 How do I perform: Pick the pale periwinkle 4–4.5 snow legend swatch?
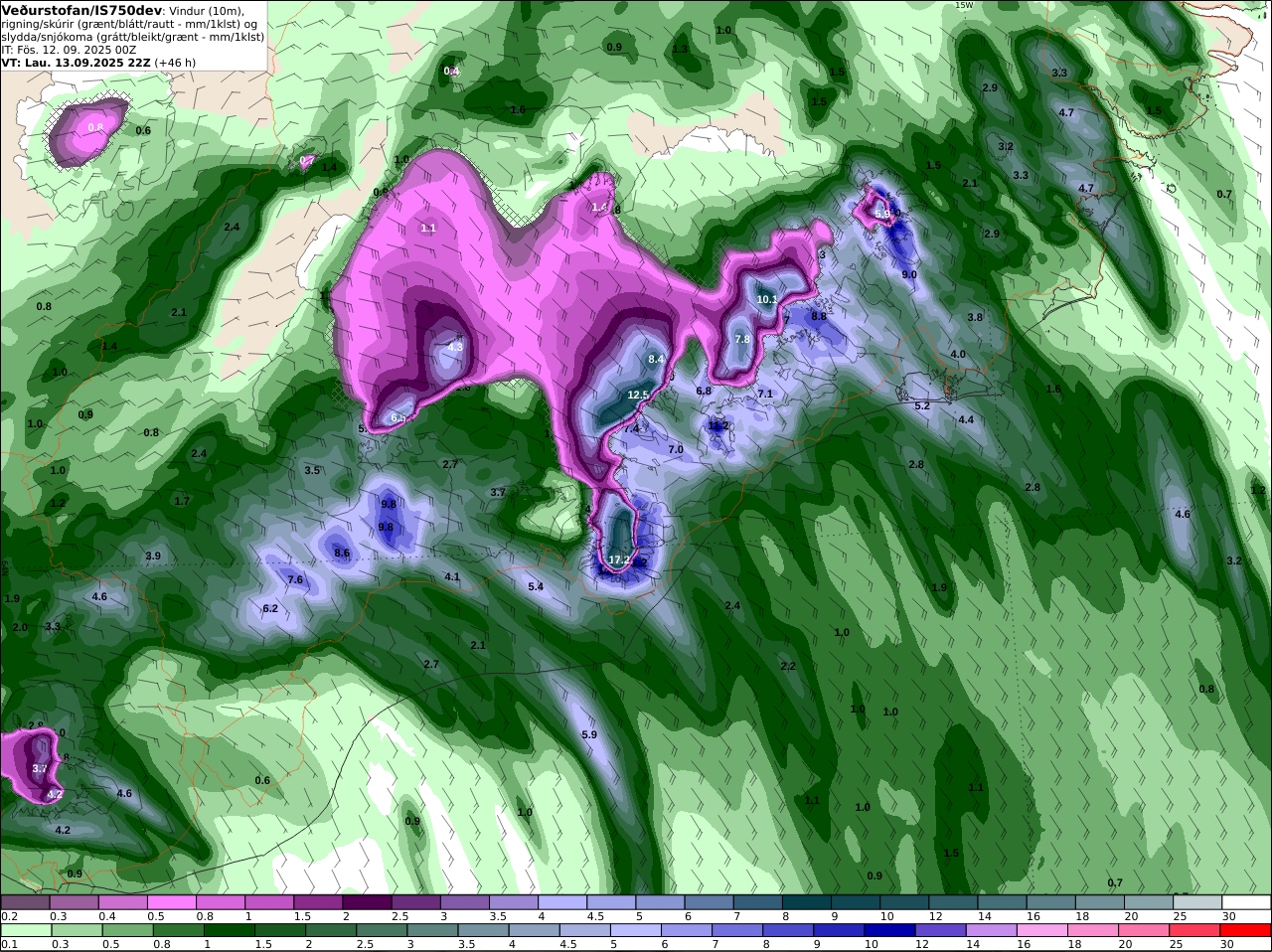pyautogui.click(x=562, y=902)
